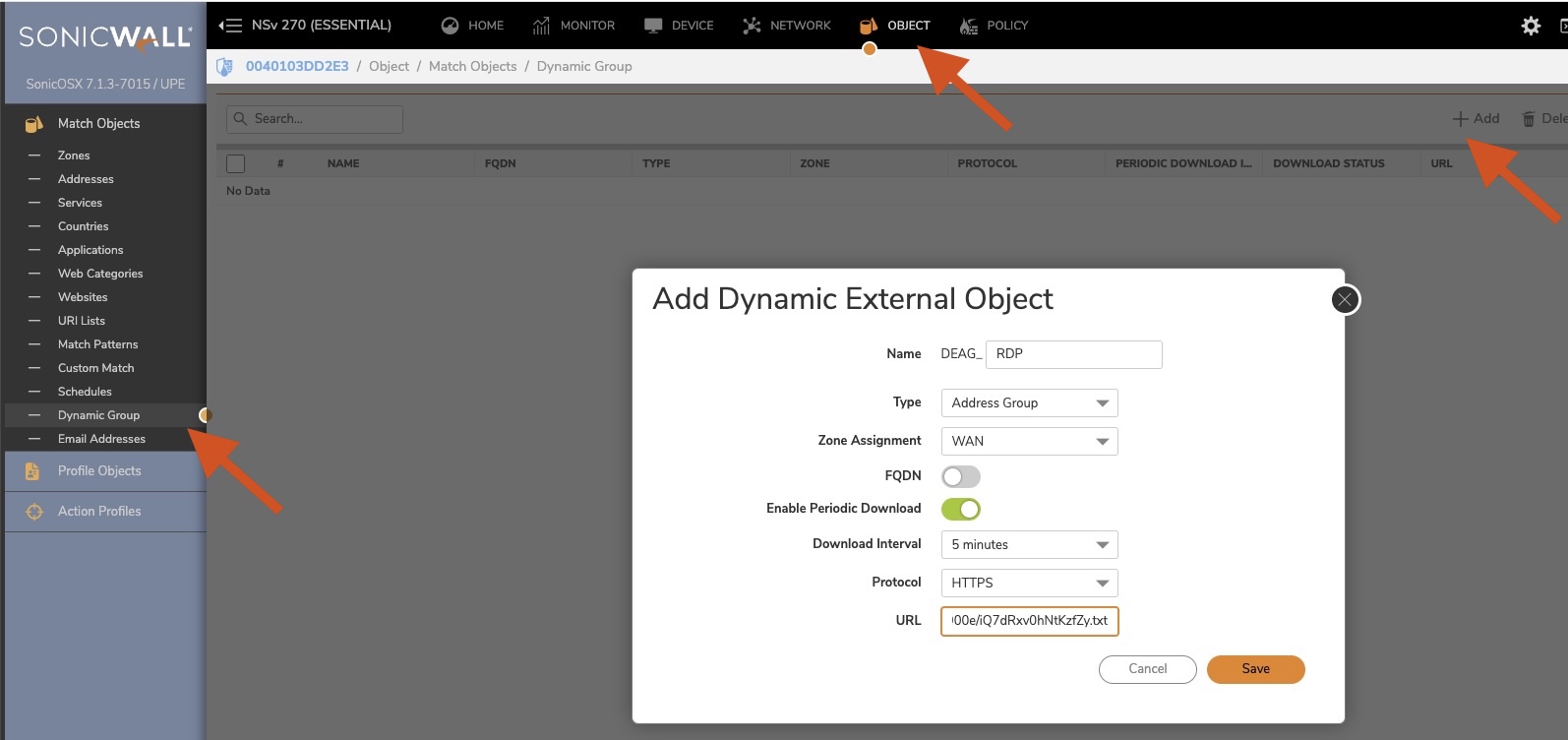Click the Policy icon in top bar
This screenshot has width=1568, height=740.
tap(969, 26)
